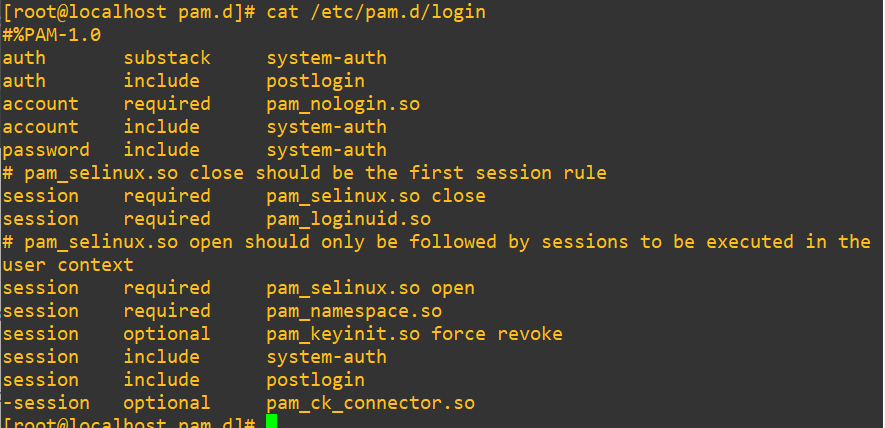Click "system-auth" on the auth substack line

click(326, 58)
